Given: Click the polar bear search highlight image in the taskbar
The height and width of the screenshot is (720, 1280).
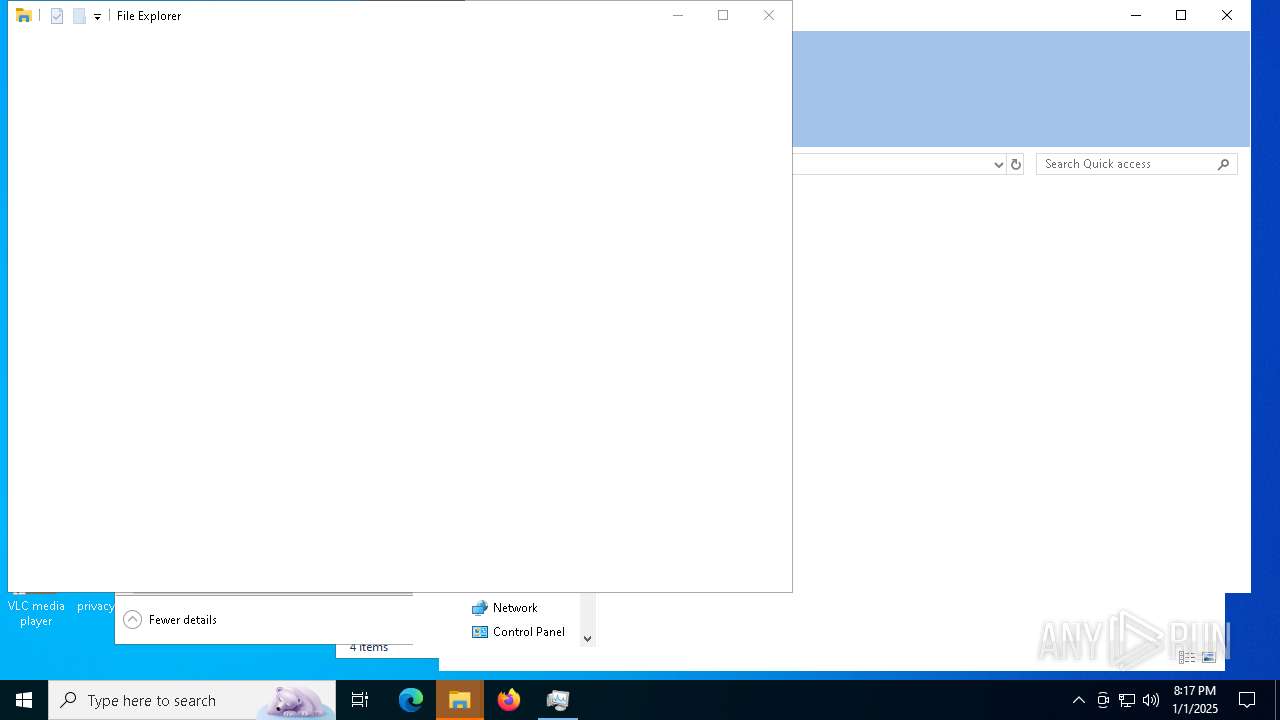Looking at the screenshot, I should click(296, 701).
